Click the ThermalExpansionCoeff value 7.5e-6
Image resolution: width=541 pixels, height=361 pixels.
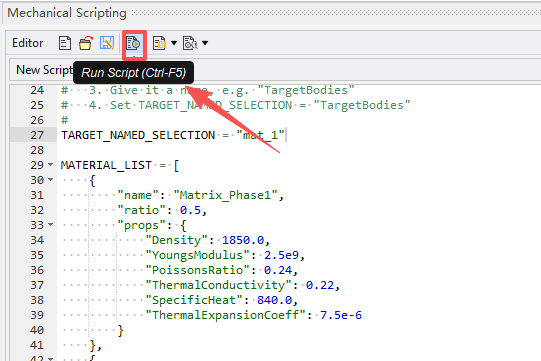pos(341,315)
